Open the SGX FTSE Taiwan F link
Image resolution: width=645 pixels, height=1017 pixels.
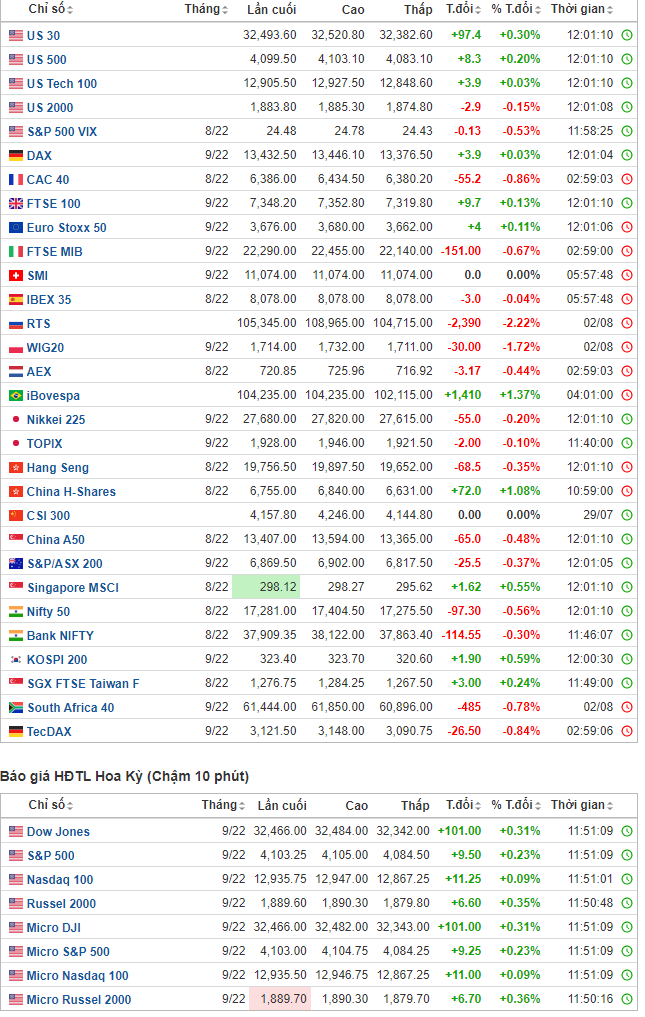tap(83, 684)
